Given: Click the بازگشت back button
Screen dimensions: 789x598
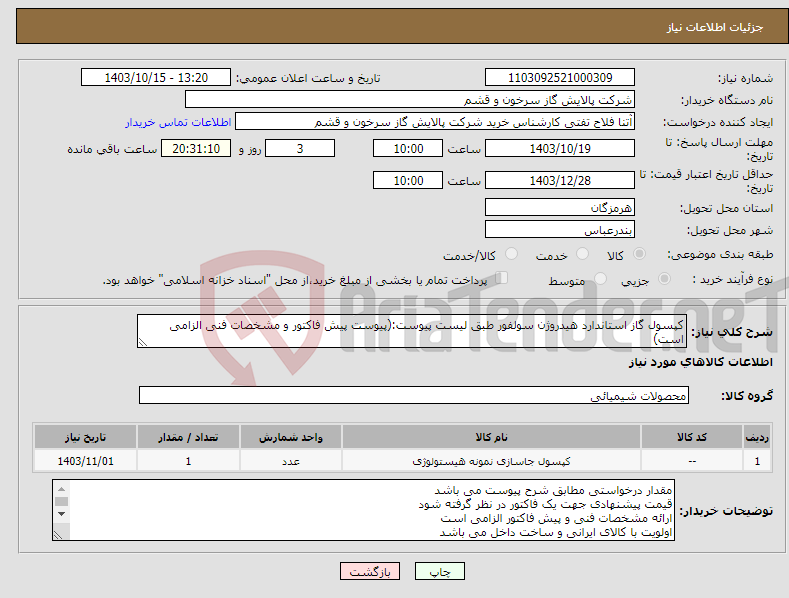Looking at the screenshot, I should (x=370, y=571).
